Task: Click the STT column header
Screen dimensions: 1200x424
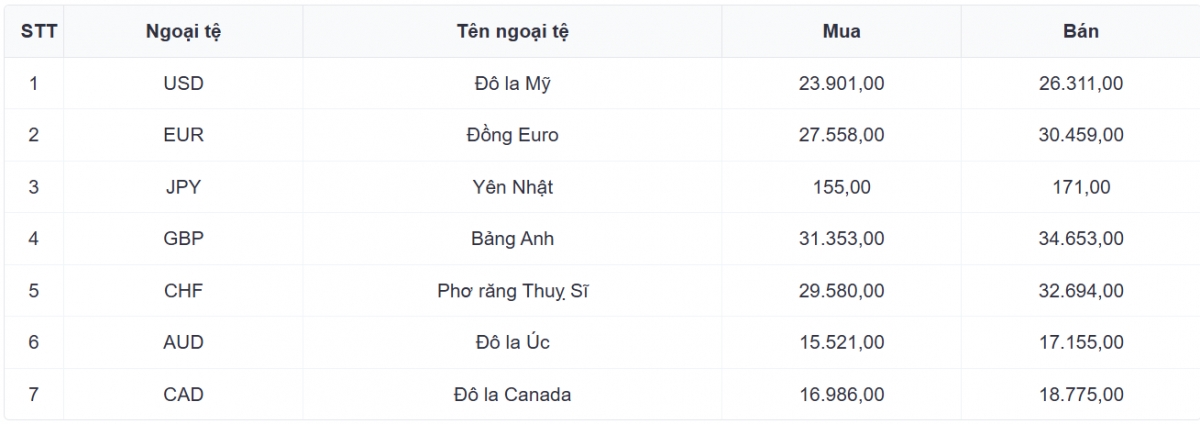Action: point(34,31)
